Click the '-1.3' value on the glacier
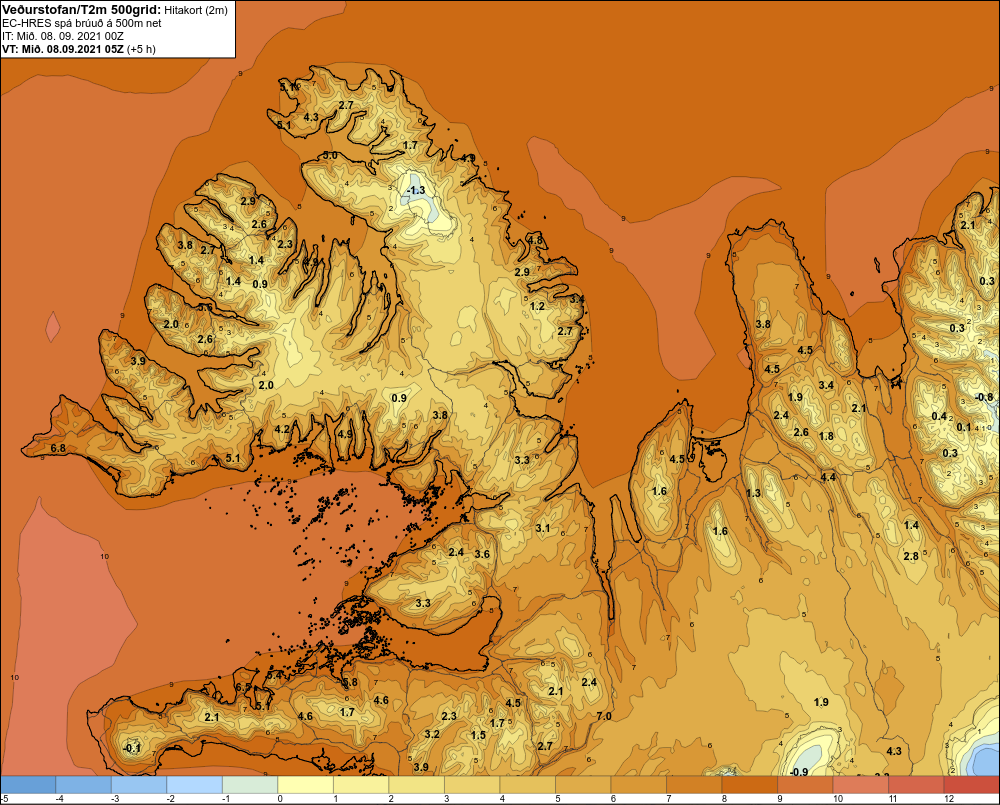 point(416,191)
